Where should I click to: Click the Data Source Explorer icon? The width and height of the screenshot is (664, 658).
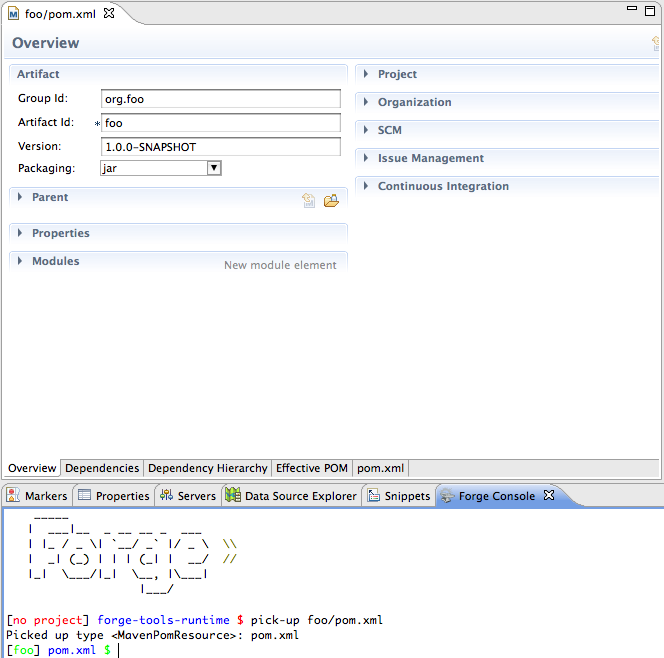click(233, 495)
